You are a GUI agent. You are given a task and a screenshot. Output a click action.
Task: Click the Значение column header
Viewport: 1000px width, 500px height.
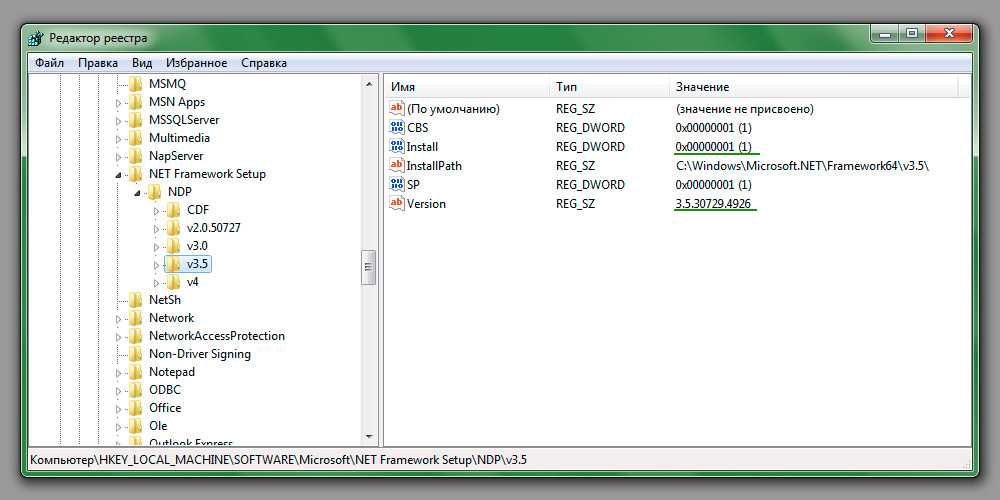click(702, 87)
